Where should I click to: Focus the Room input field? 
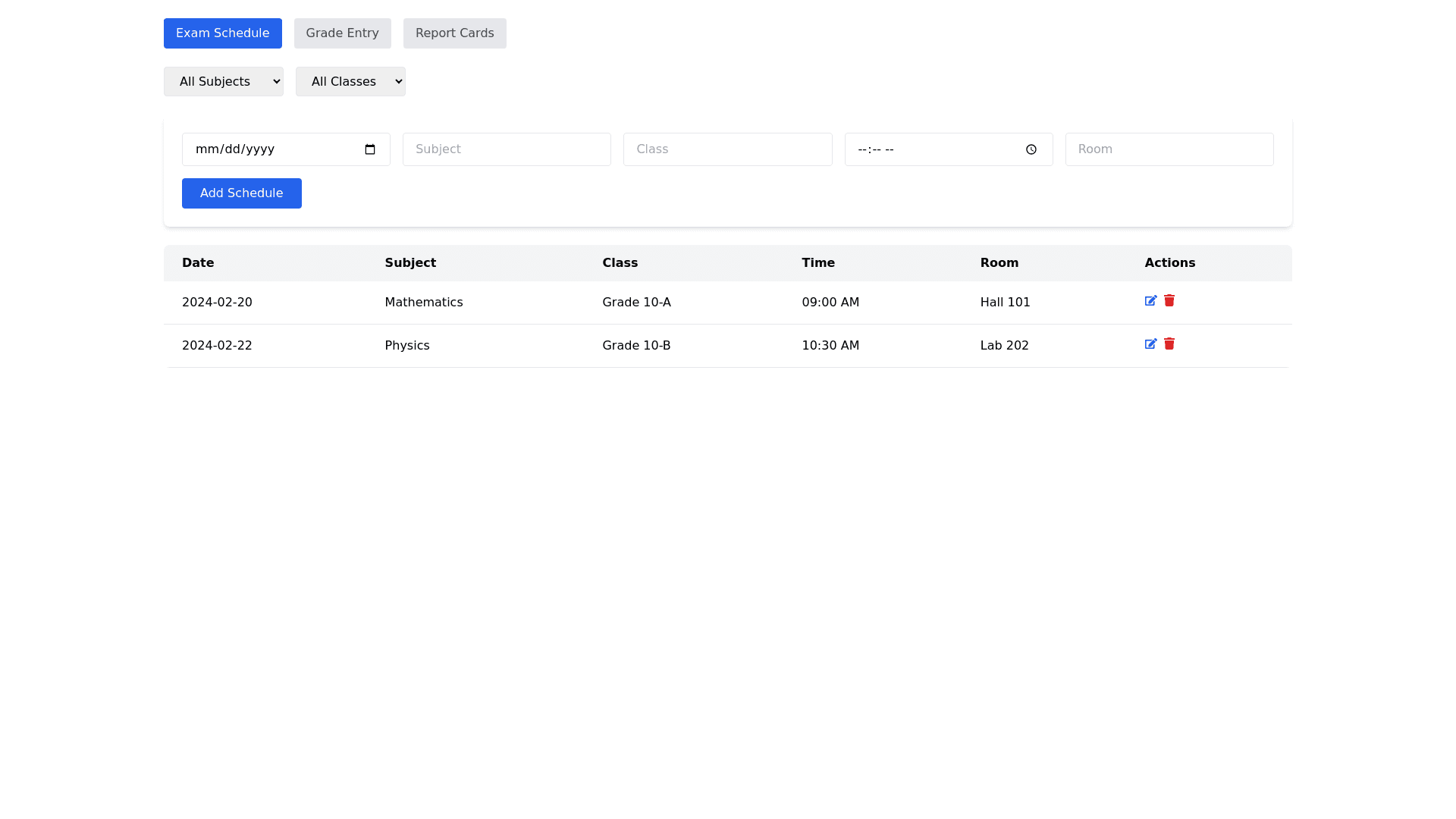[1169, 149]
